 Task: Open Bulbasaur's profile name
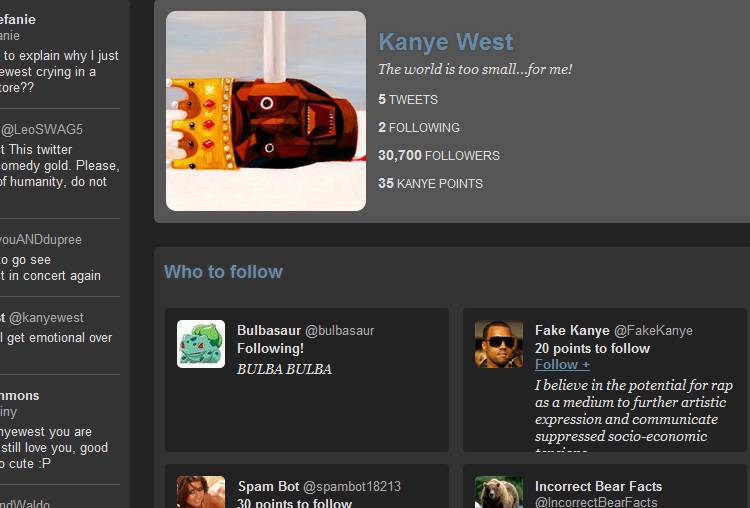coord(268,330)
